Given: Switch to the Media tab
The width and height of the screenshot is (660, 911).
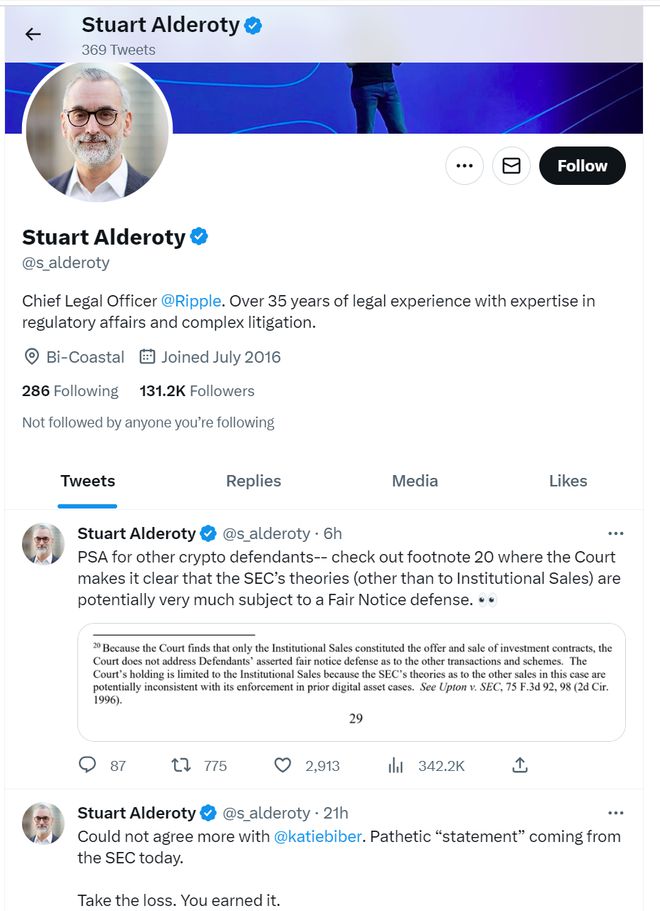Looking at the screenshot, I should (415, 481).
